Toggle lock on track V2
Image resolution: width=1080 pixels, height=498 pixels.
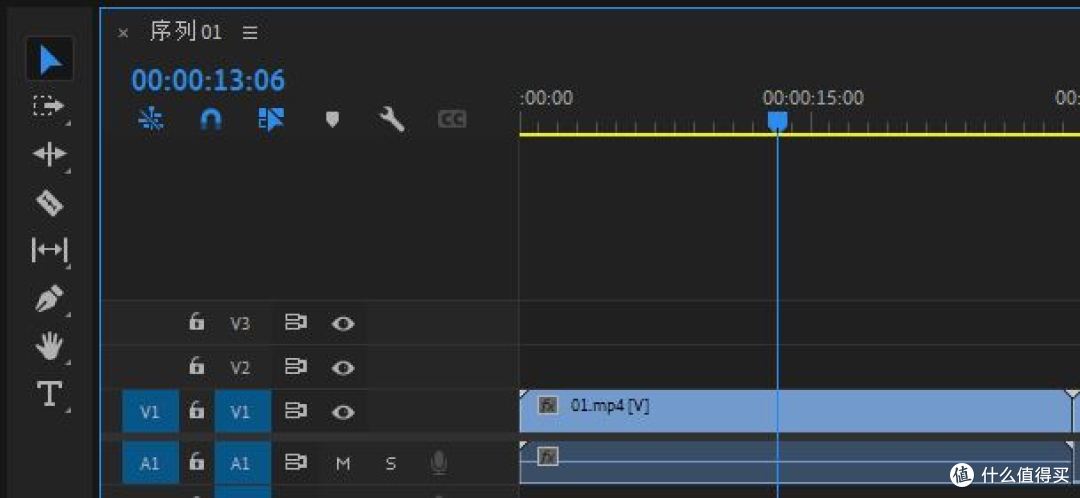pyautogui.click(x=197, y=366)
